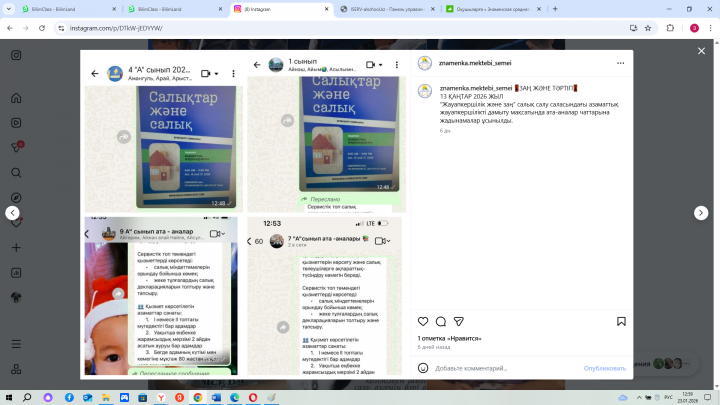Open Microsoft Edge from taskbar

(235, 397)
